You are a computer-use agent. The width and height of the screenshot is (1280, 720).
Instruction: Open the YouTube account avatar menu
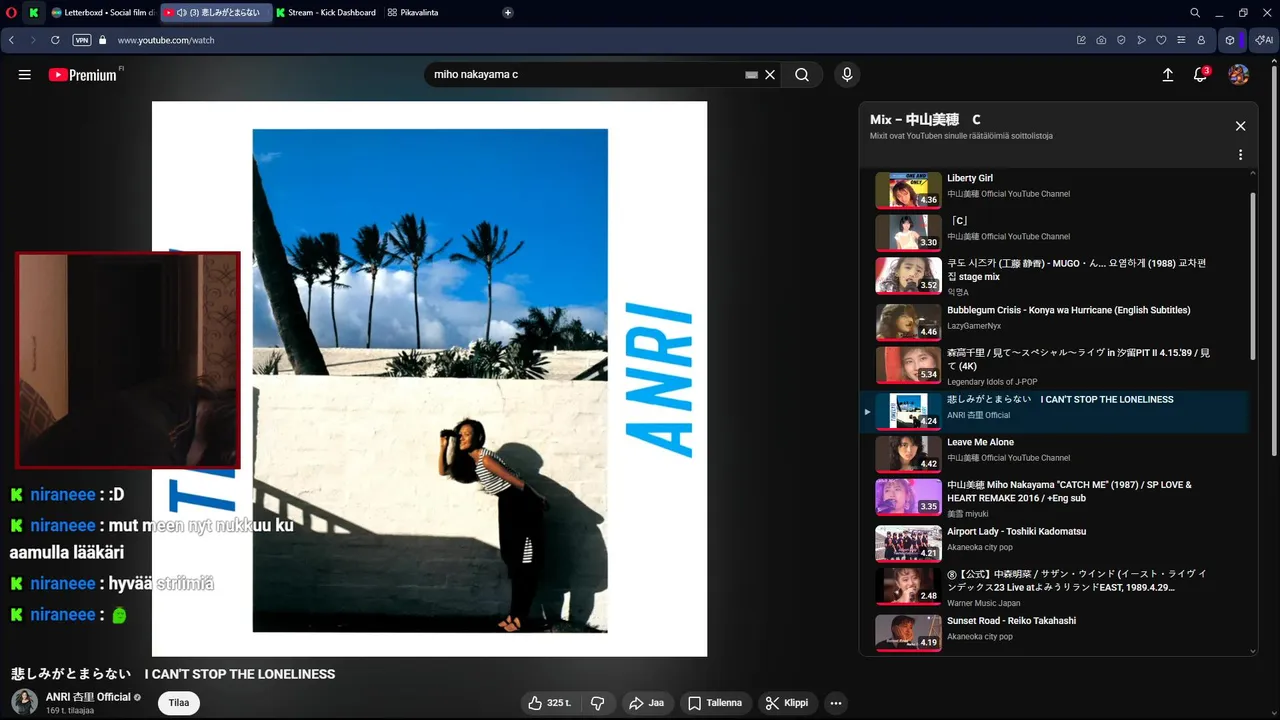pos(1238,75)
